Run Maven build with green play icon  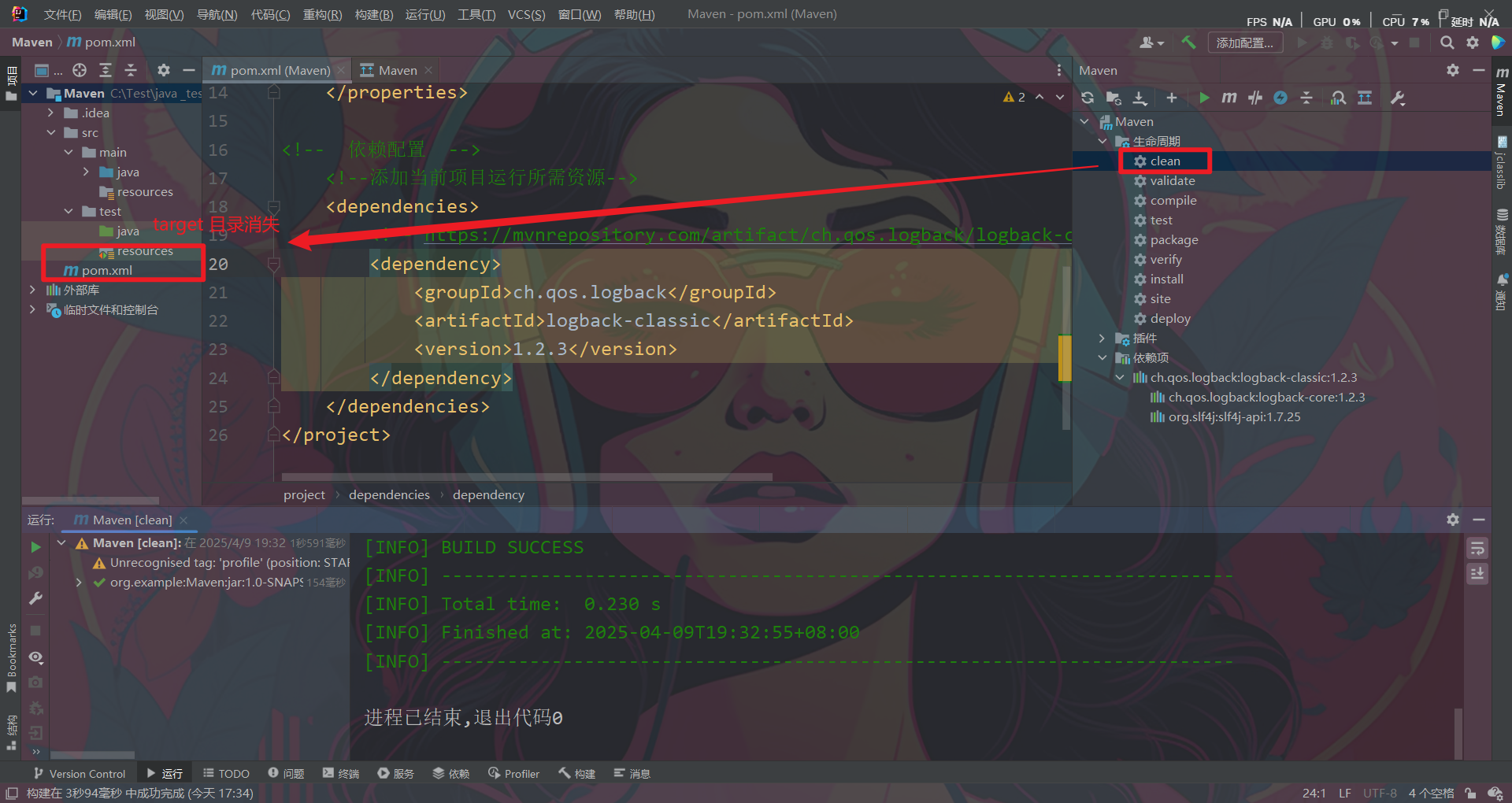pyautogui.click(x=1204, y=98)
